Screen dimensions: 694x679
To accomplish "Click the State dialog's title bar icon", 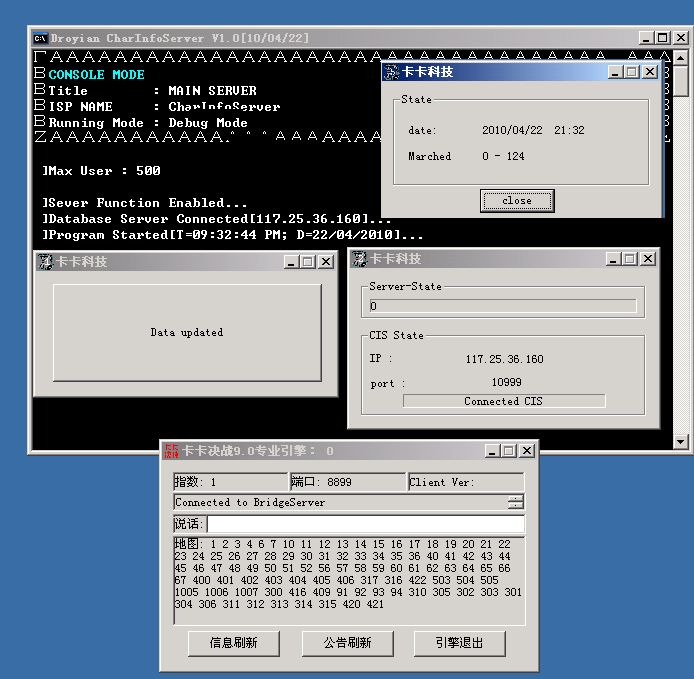I will click(391, 72).
